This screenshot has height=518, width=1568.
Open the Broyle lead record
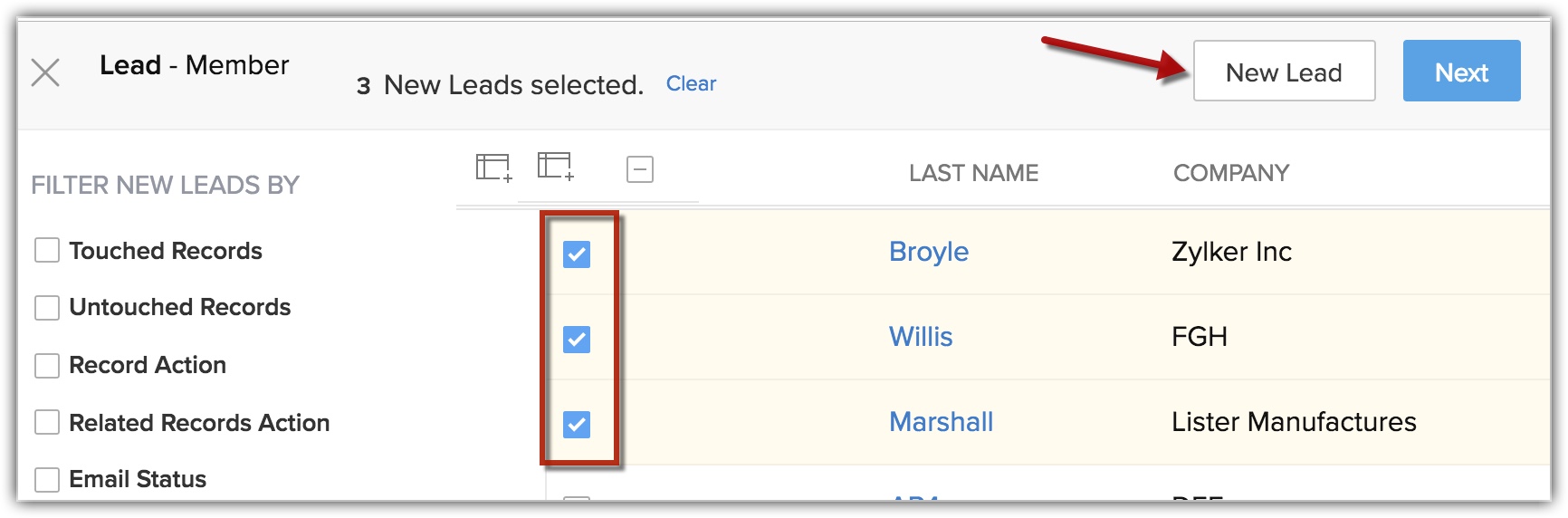coord(928,252)
